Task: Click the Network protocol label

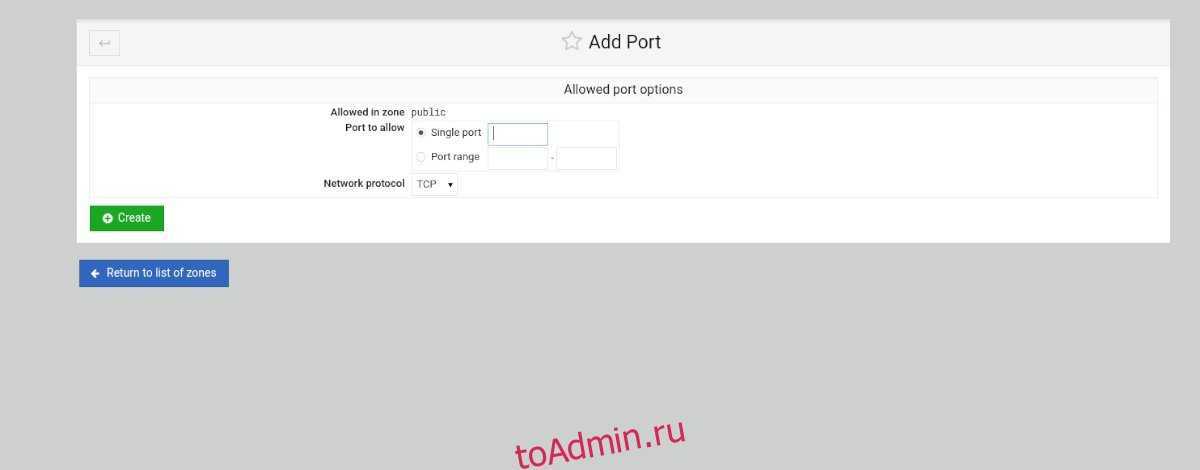Action: [364, 184]
